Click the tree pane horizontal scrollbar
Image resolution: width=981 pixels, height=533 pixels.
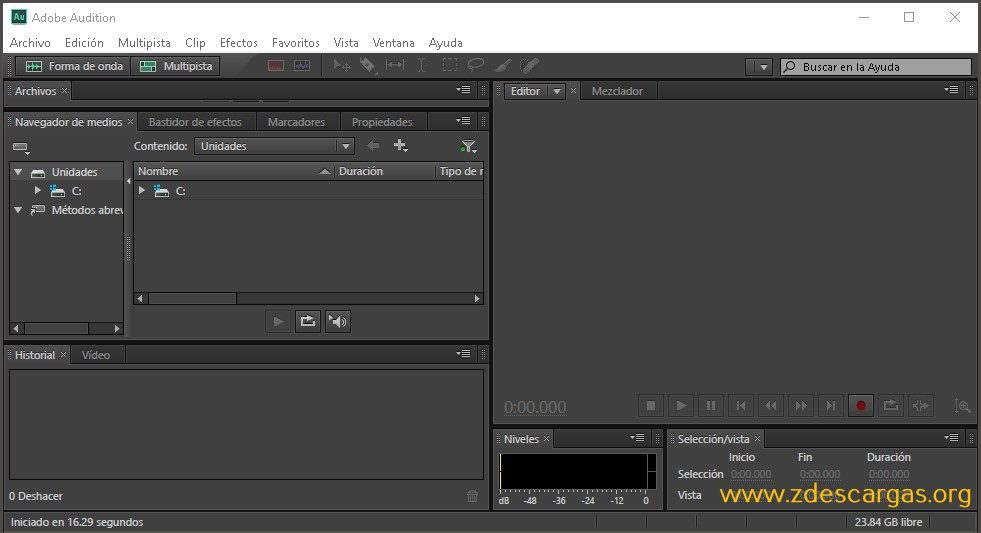pos(66,328)
